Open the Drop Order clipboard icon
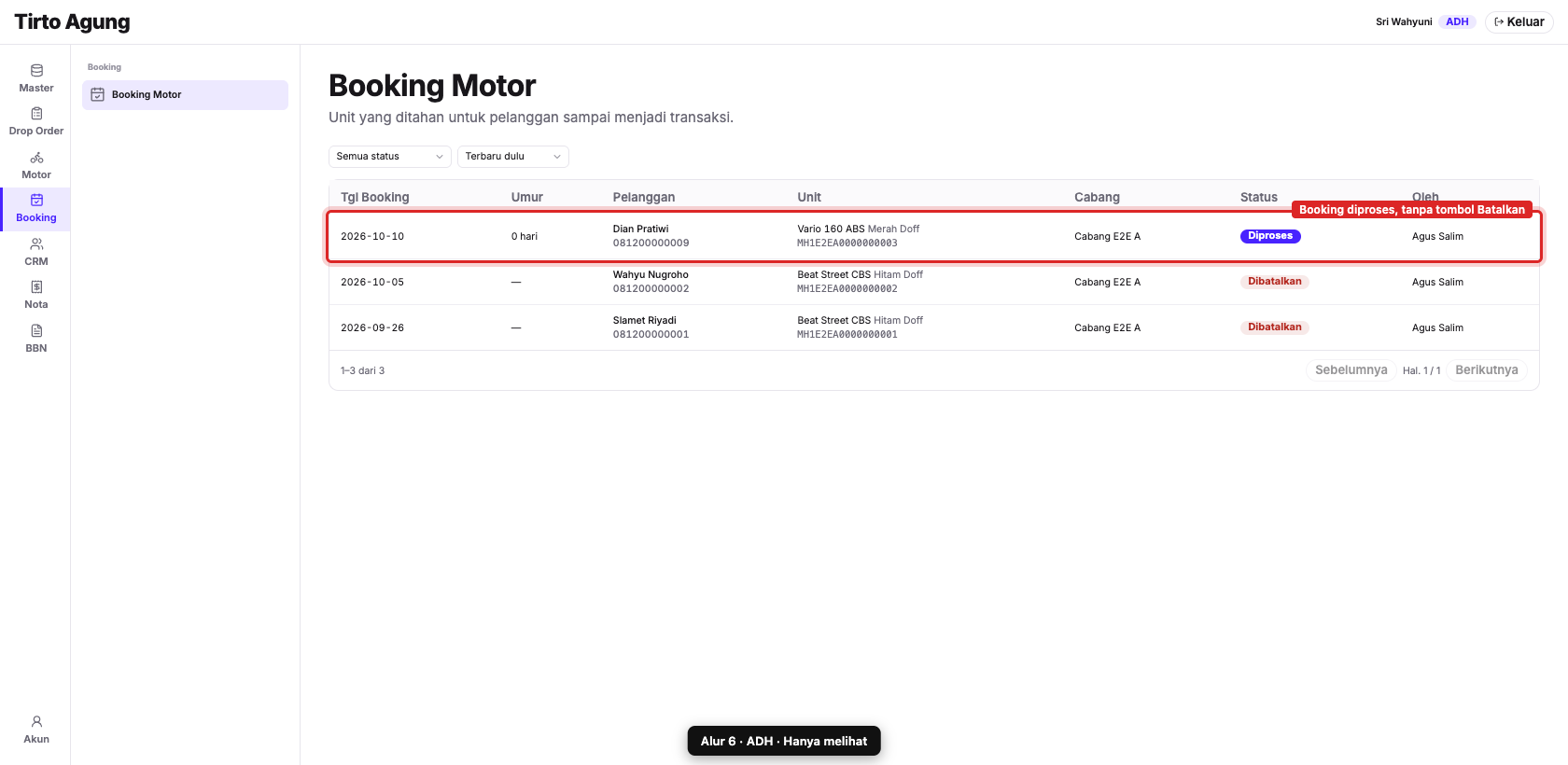This screenshot has width=1568, height=765. coord(36,114)
